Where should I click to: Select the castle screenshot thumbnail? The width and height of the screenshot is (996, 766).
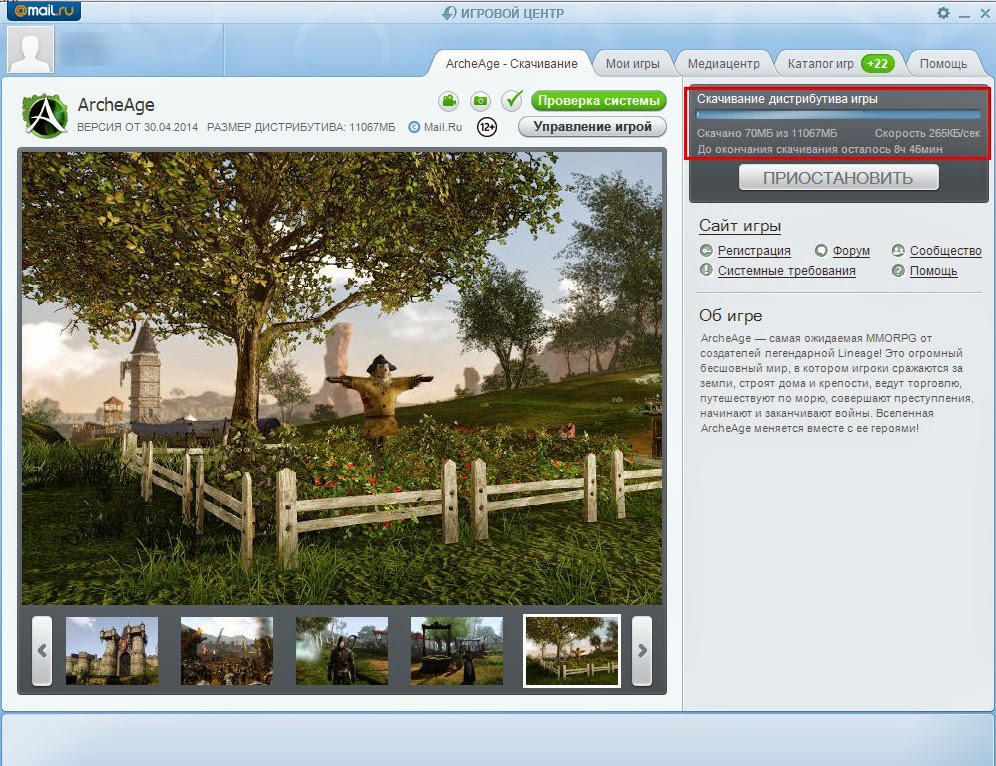point(112,651)
